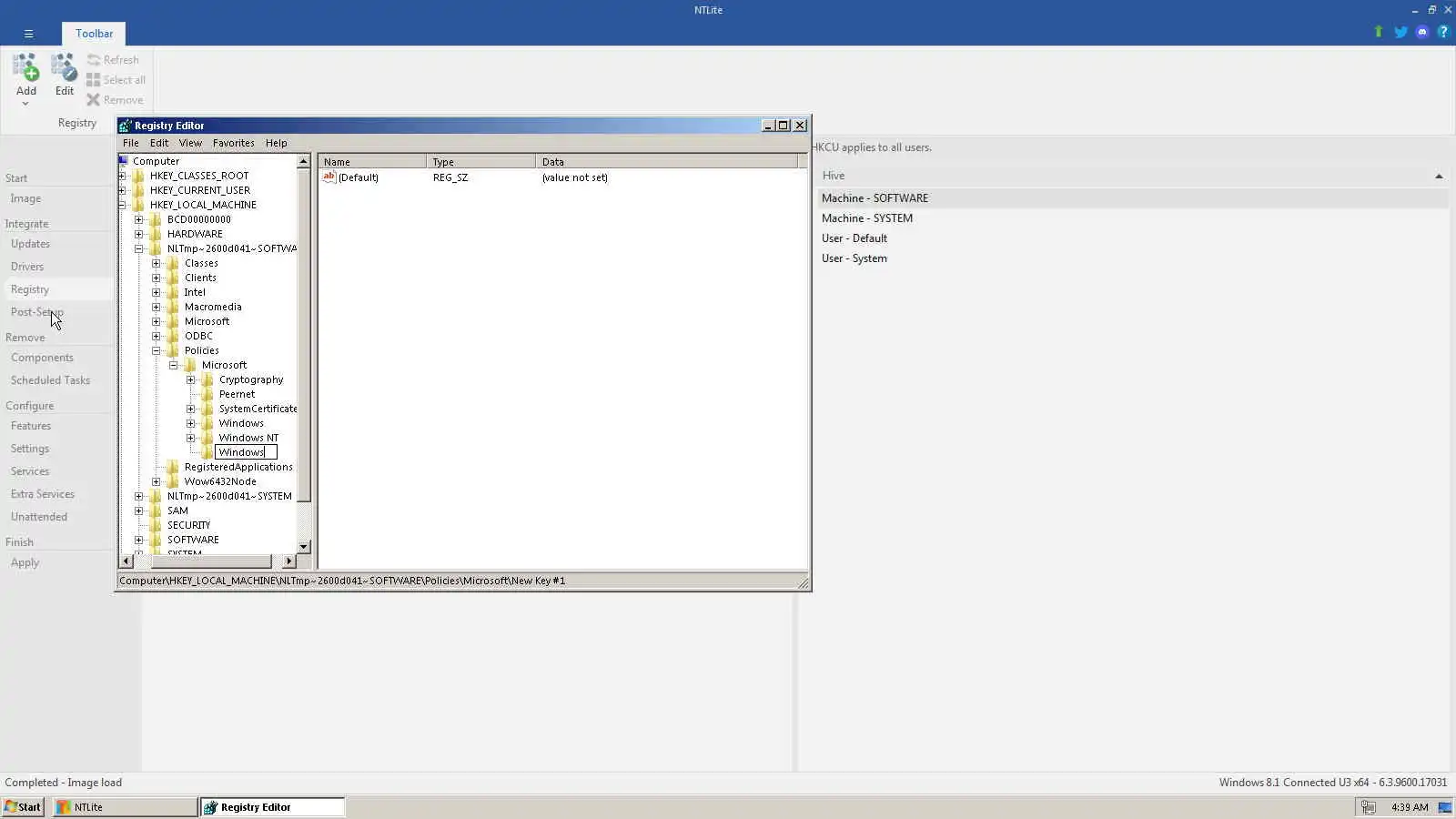This screenshot has width=1456, height=819.
Task: Click the taskbar clock showing 4:39 AM
Action: (x=1410, y=807)
